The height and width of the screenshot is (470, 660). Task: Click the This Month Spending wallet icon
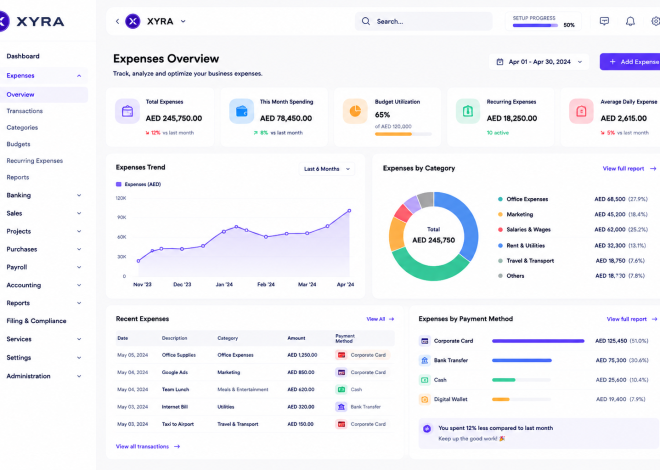pyautogui.click(x=242, y=111)
